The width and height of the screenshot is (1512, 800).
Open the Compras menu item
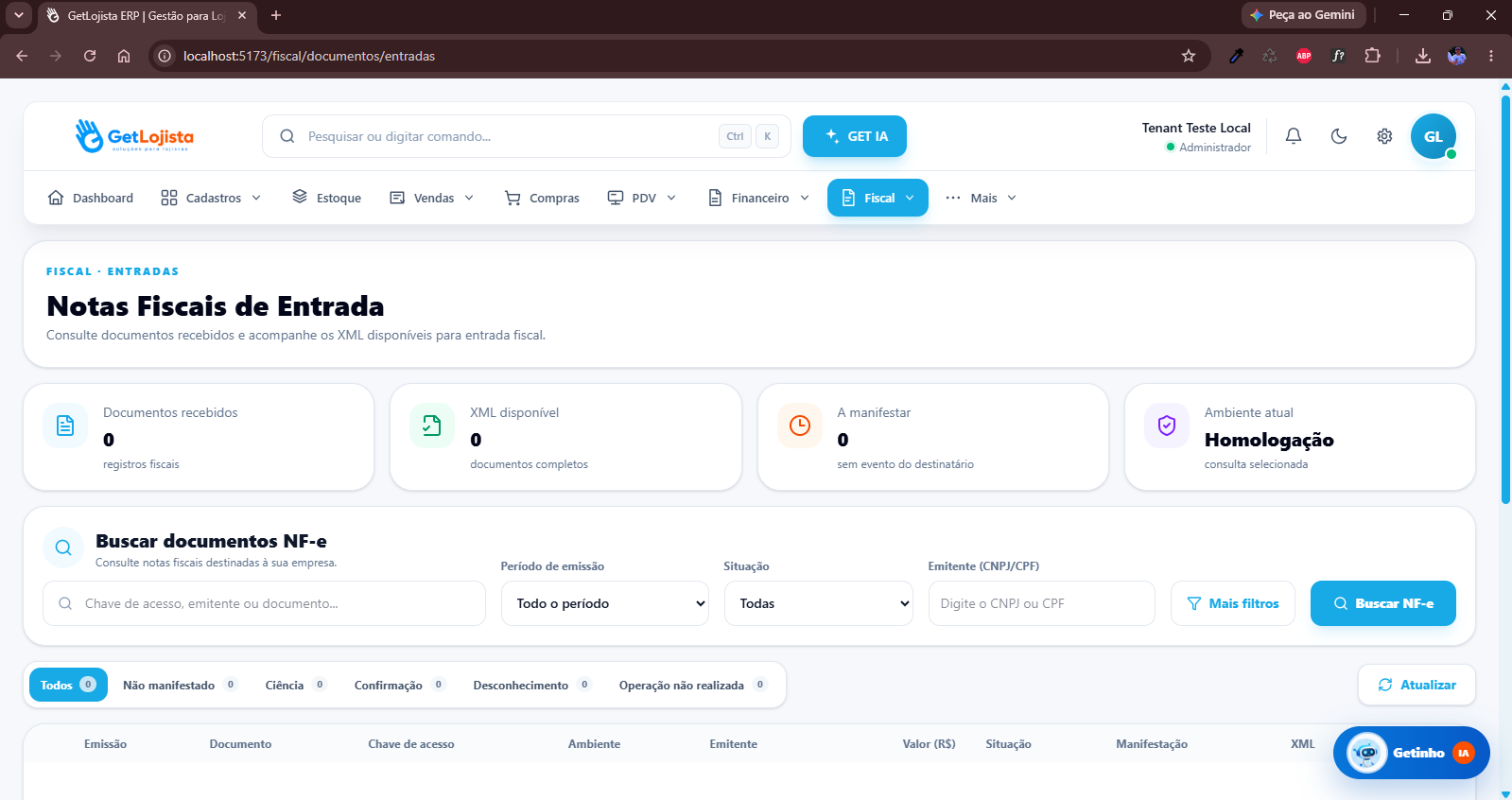click(542, 198)
